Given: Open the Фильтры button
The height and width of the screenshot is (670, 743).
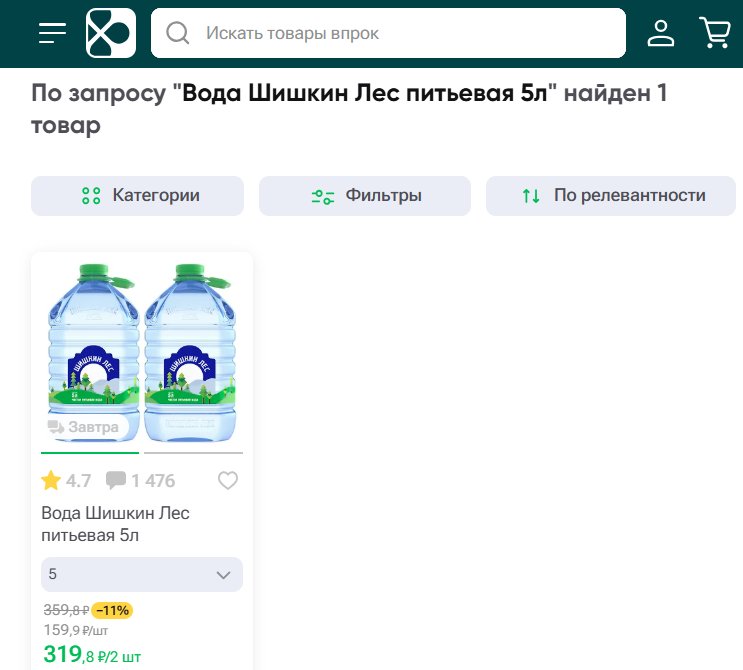Looking at the screenshot, I should click(365, 196).
